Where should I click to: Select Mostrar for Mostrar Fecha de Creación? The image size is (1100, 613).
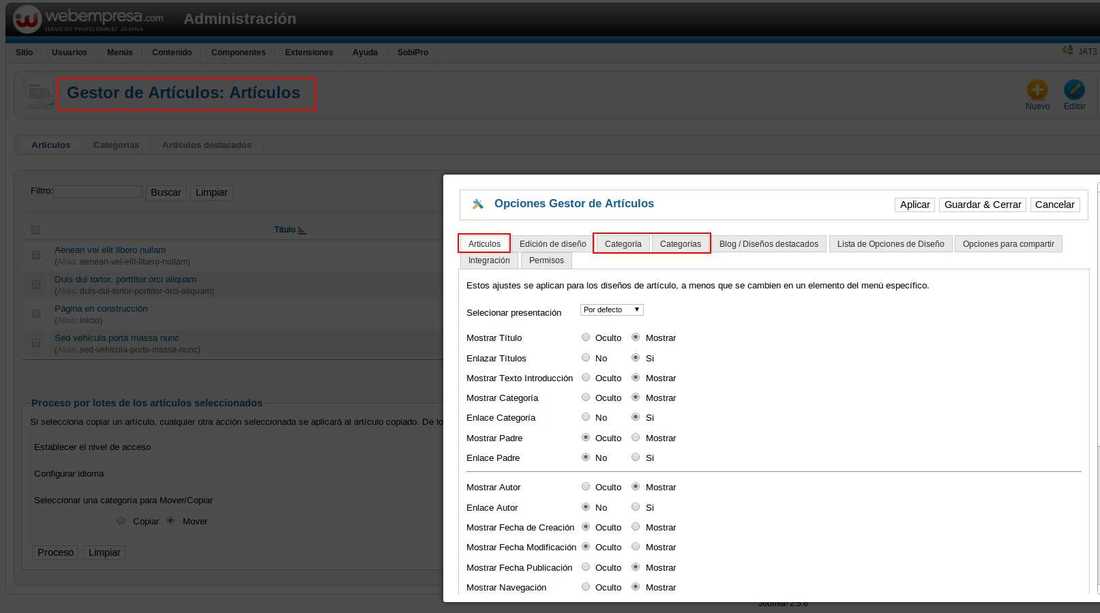636,527
